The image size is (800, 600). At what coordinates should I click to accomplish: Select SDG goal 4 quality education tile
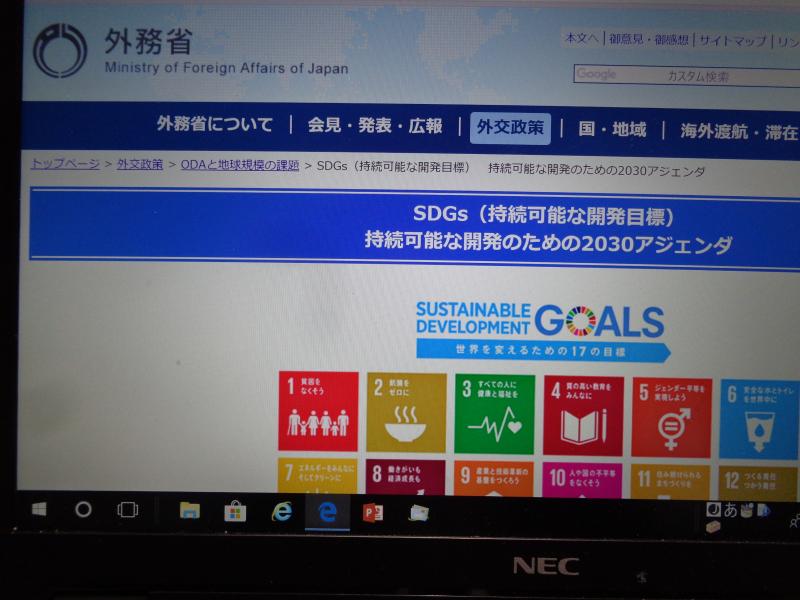click(x=583, y=416)
